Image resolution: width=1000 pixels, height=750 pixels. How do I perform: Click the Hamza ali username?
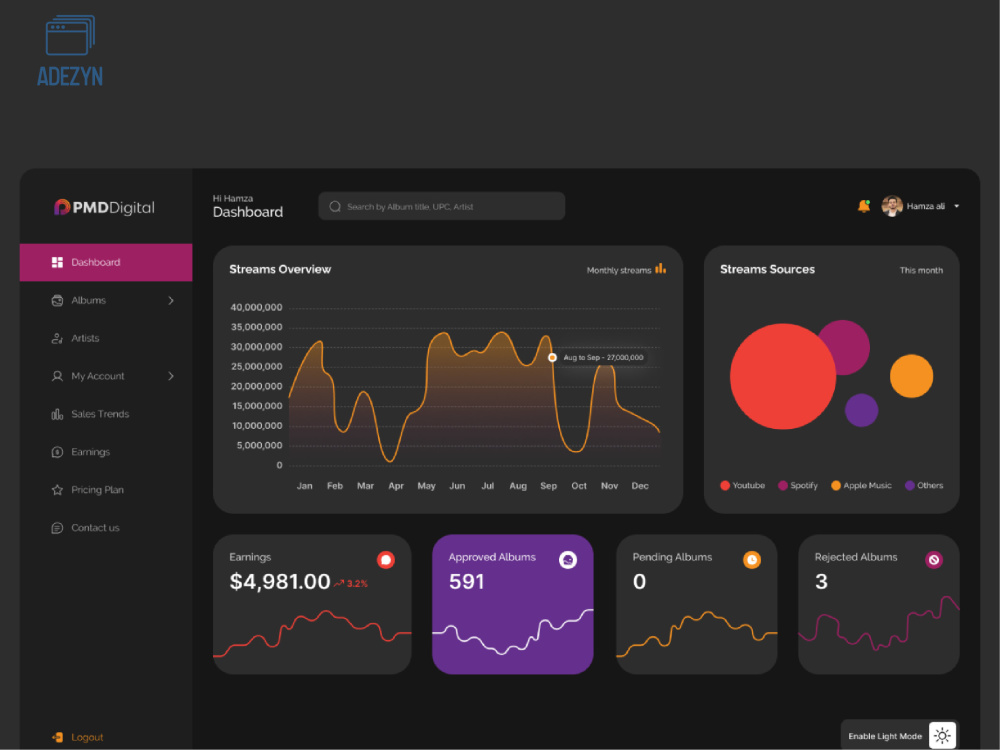925,206
